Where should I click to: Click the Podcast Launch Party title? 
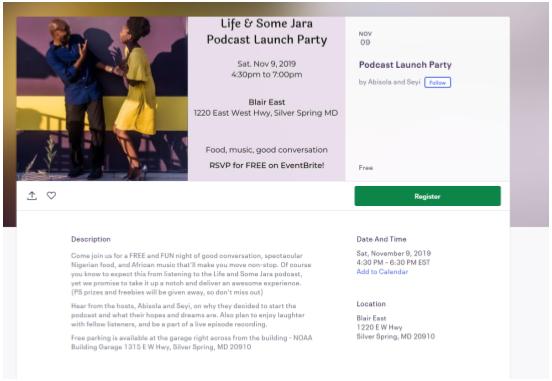(x=405, y=65)
